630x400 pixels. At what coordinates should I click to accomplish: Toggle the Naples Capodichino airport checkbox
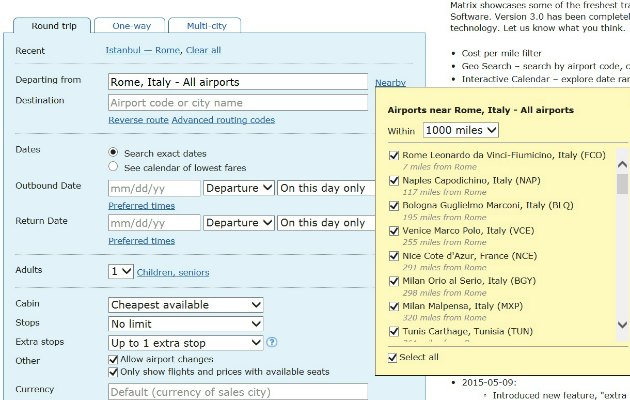coord(393,180)
